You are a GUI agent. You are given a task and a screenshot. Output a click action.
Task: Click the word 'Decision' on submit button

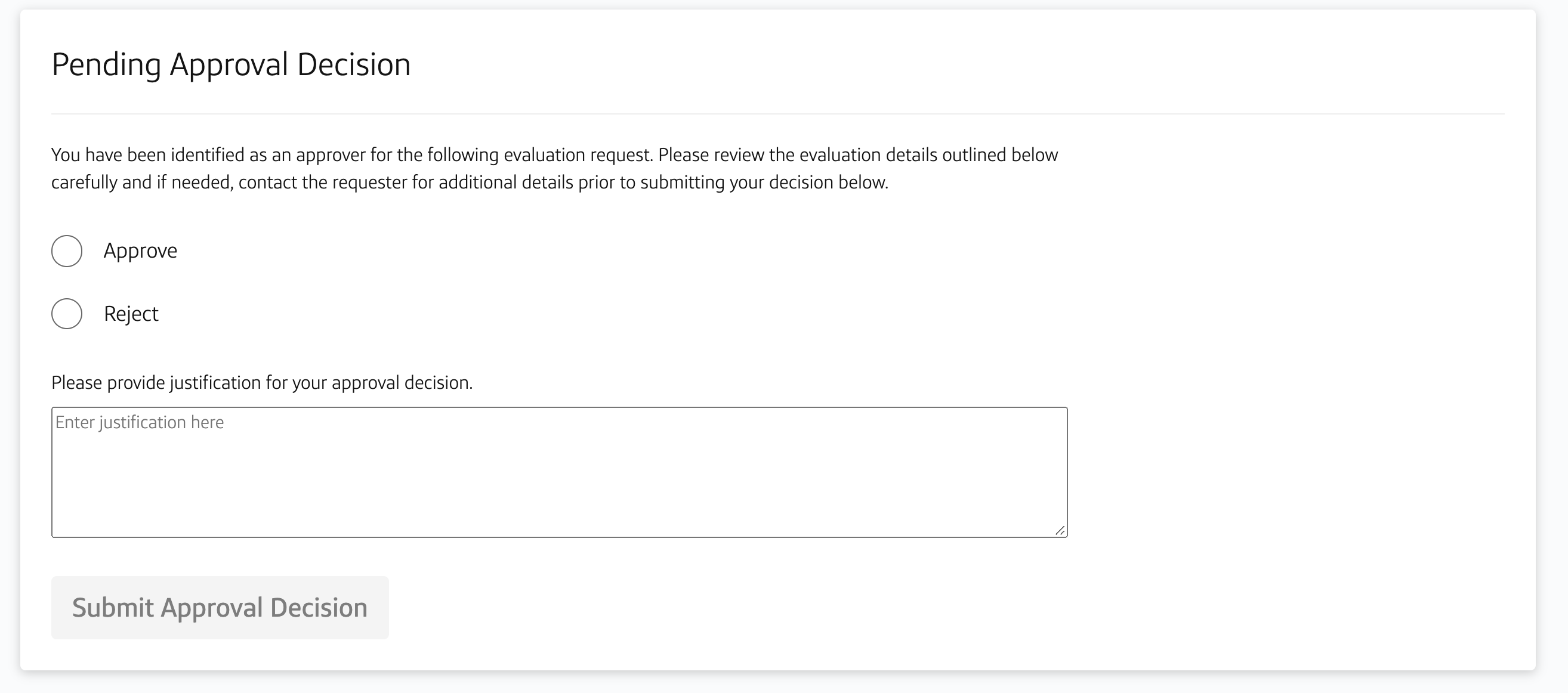319,608
